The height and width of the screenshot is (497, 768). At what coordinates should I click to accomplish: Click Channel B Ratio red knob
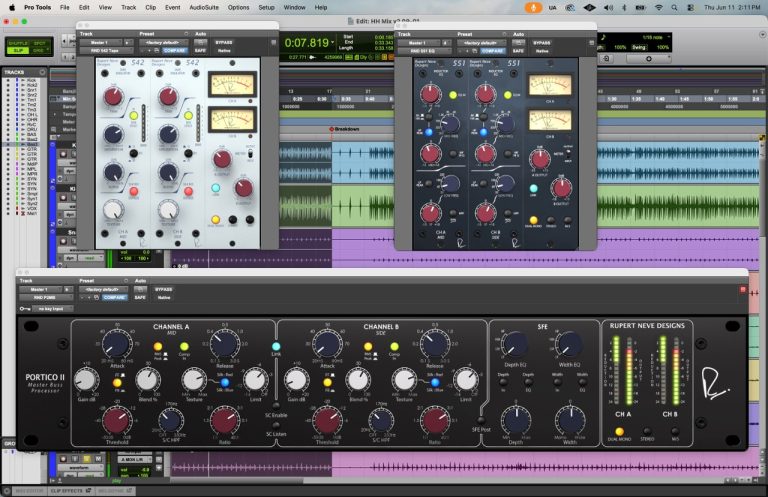coord(434,421)
